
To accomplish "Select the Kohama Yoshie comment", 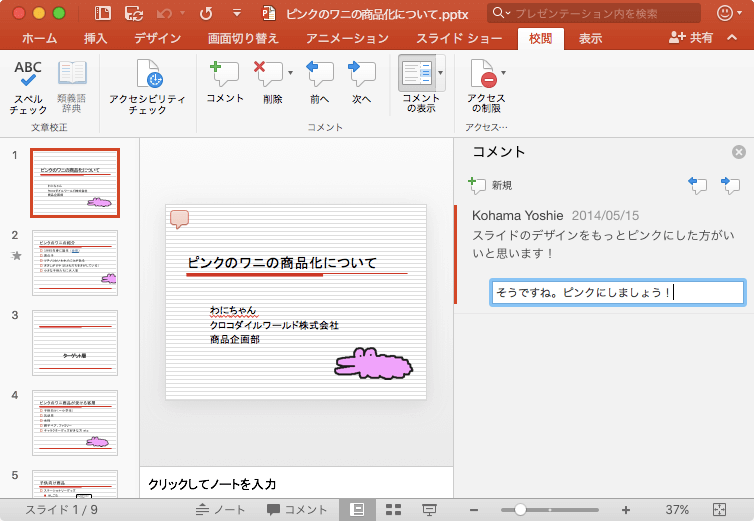I will coord(603,235).
